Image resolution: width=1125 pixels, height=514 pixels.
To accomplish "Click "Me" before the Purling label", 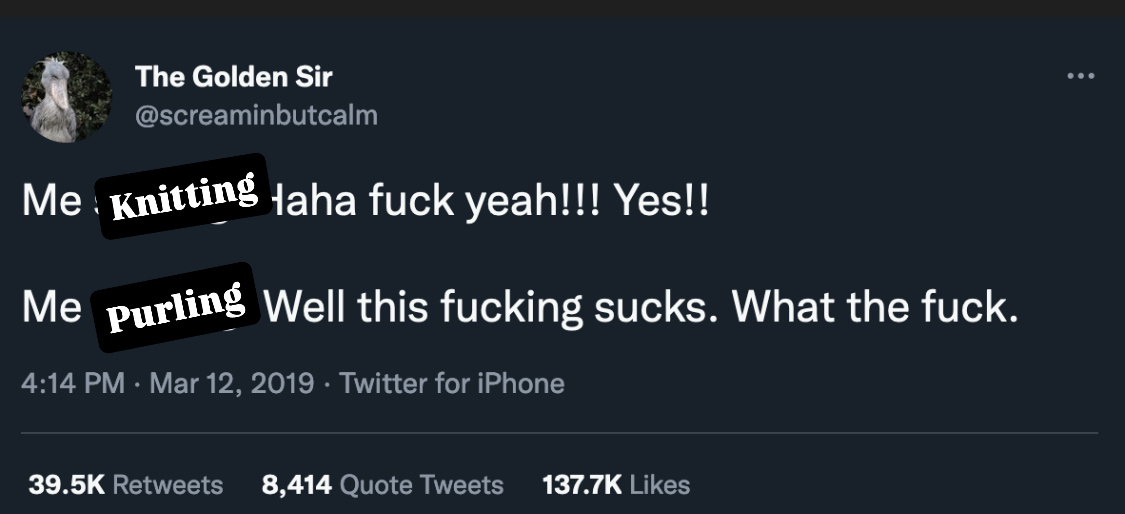I will (x=51, y=307).
